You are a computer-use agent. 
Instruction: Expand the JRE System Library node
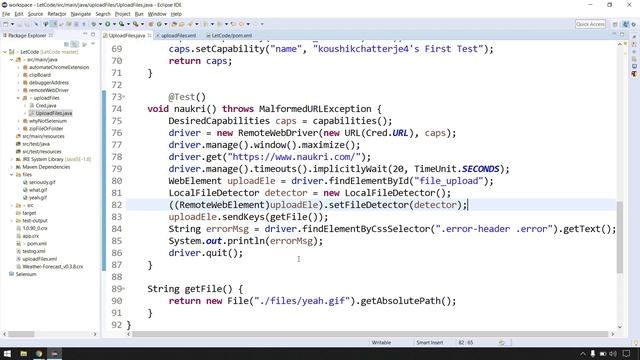click(11, 159)
